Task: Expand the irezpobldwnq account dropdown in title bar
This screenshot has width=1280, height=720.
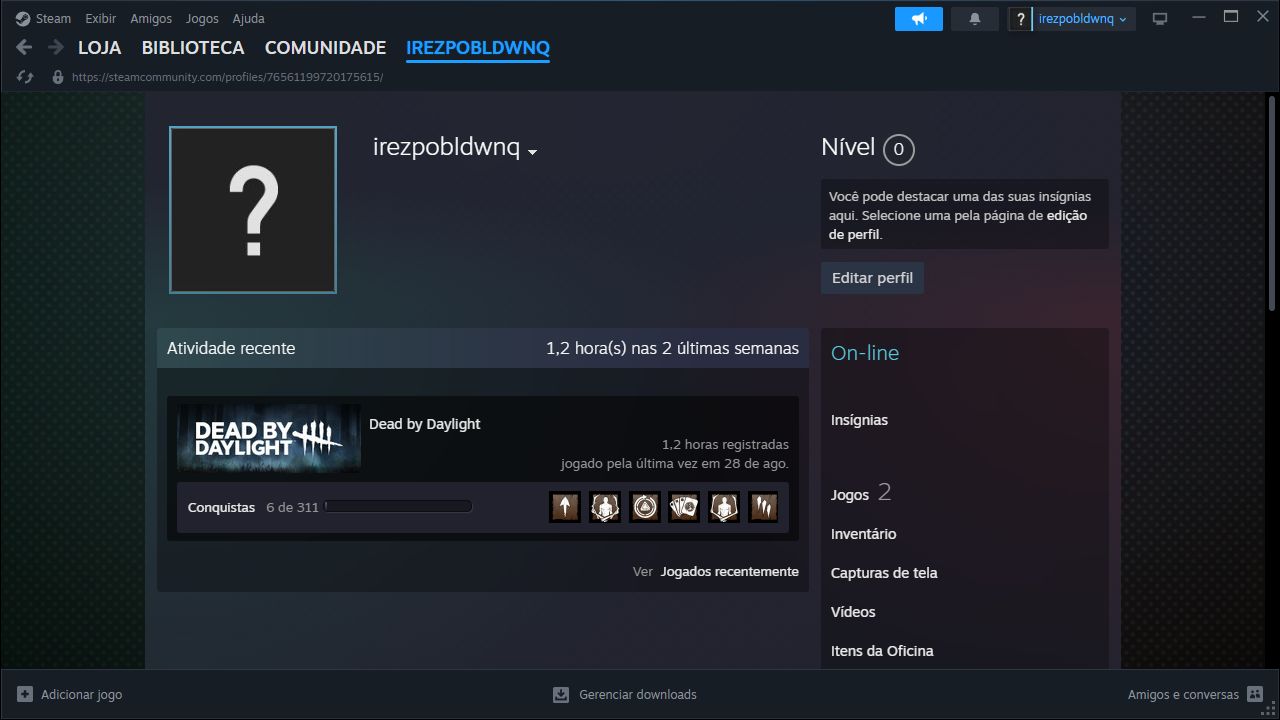Action: [1083, 19]
